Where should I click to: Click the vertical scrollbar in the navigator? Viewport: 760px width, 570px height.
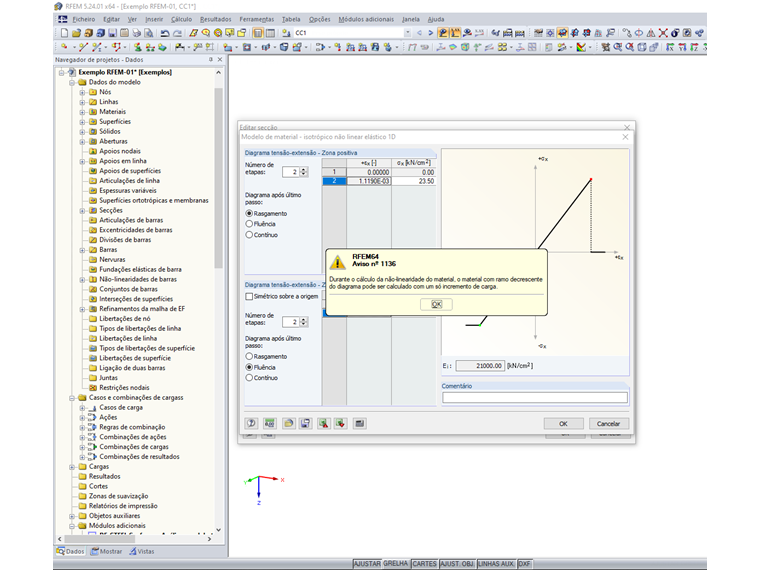coord(218,178)
